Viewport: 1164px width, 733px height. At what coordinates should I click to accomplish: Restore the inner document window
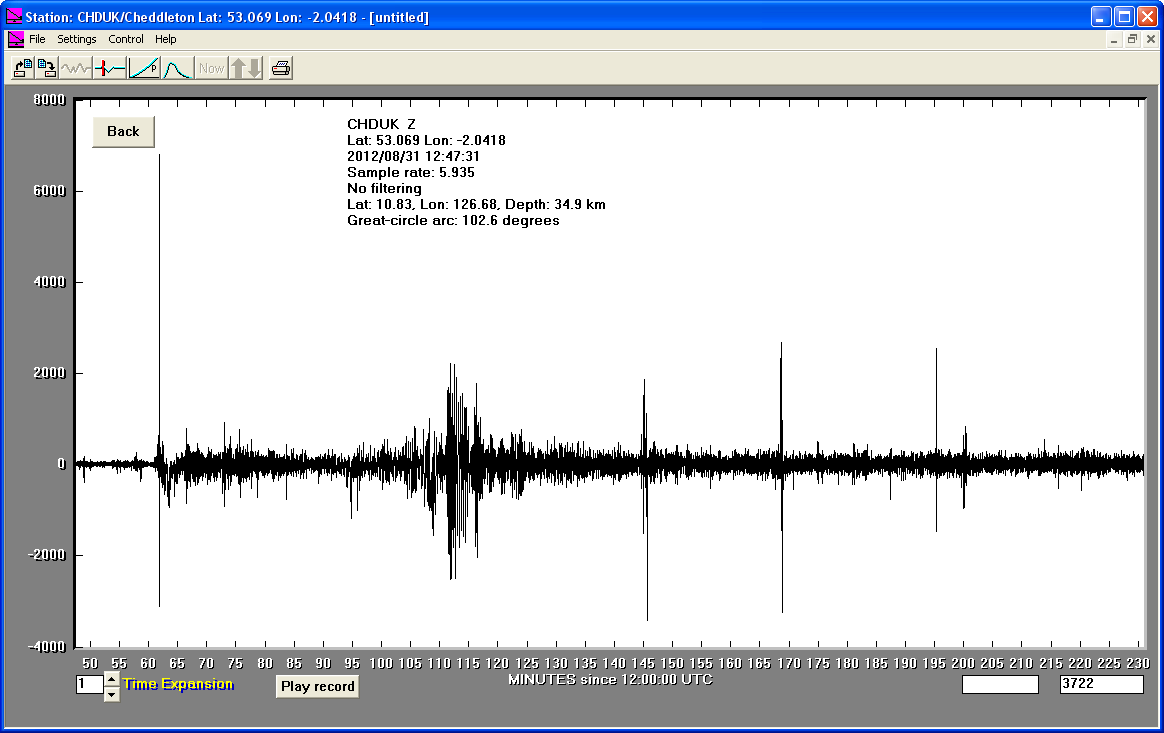coord(1132,39)
